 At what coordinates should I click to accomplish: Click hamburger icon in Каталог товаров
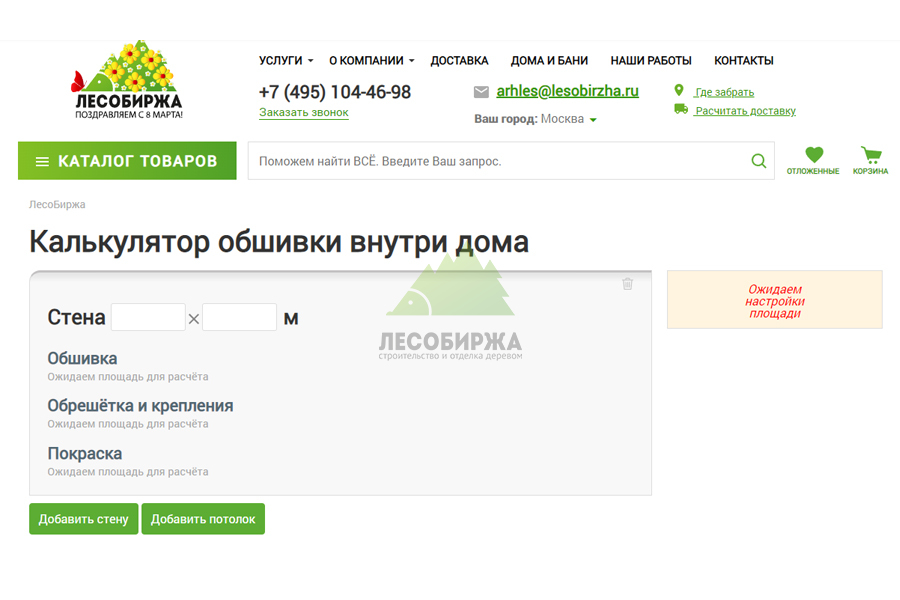point(42,162)
